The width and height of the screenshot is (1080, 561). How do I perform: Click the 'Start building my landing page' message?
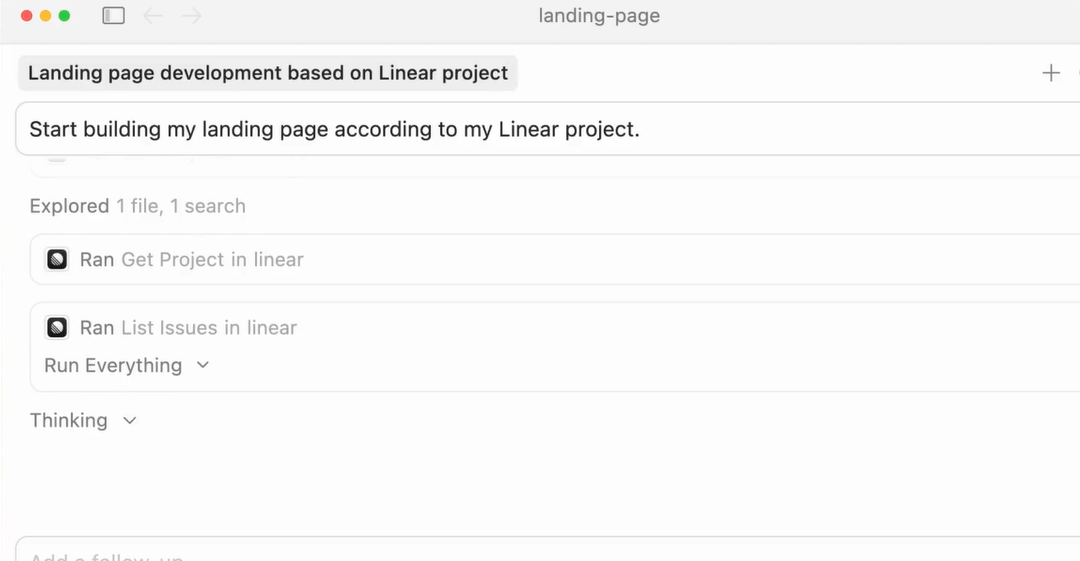[x=334, y=129]
